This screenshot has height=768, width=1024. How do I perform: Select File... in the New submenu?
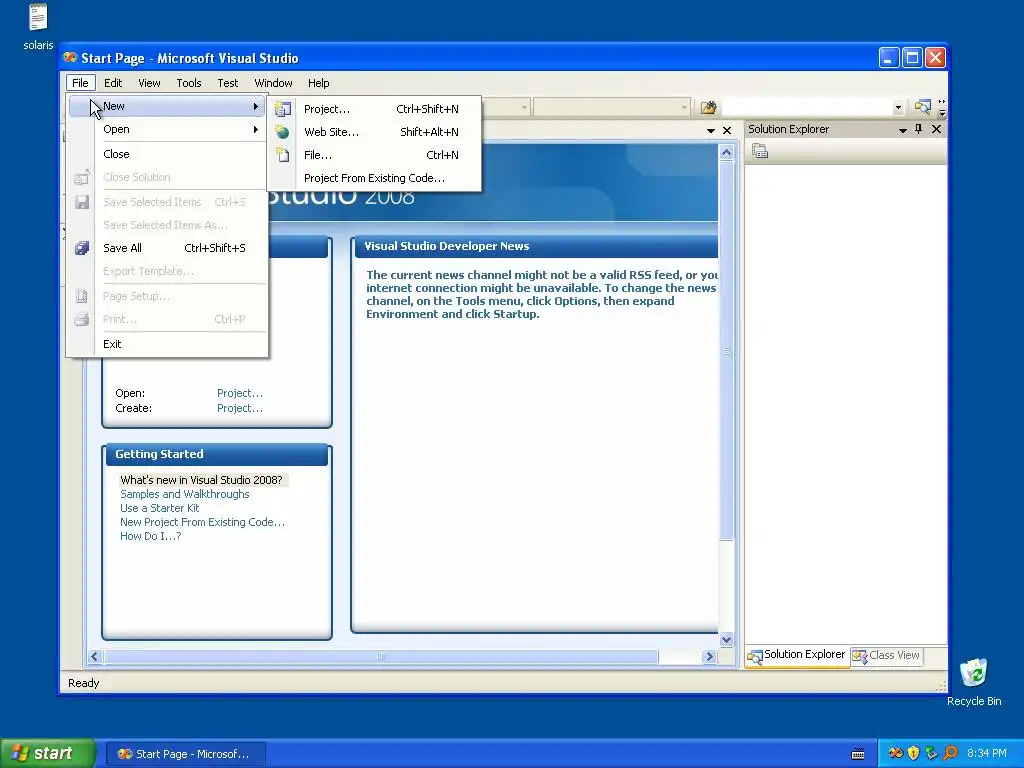(375, 155)
